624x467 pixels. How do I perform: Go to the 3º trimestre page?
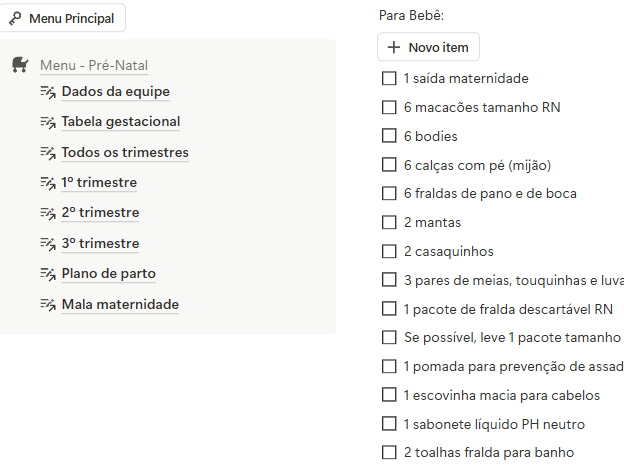[100, 243]
